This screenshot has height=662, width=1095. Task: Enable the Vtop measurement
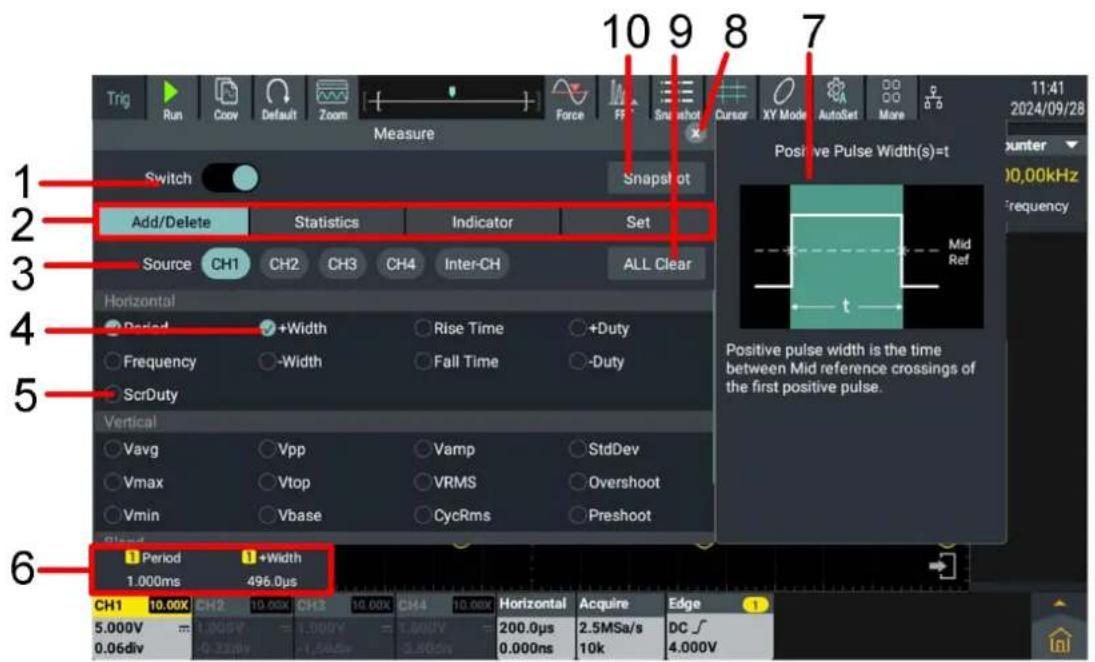pyautogui.click(x=267, y=482)
